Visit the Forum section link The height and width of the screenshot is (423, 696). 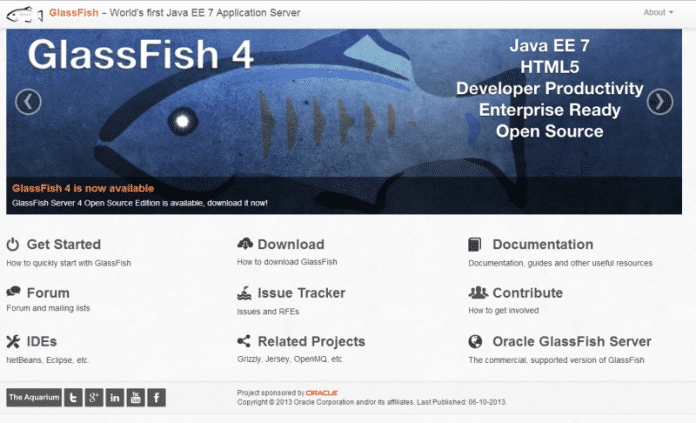tap(48, 293)
